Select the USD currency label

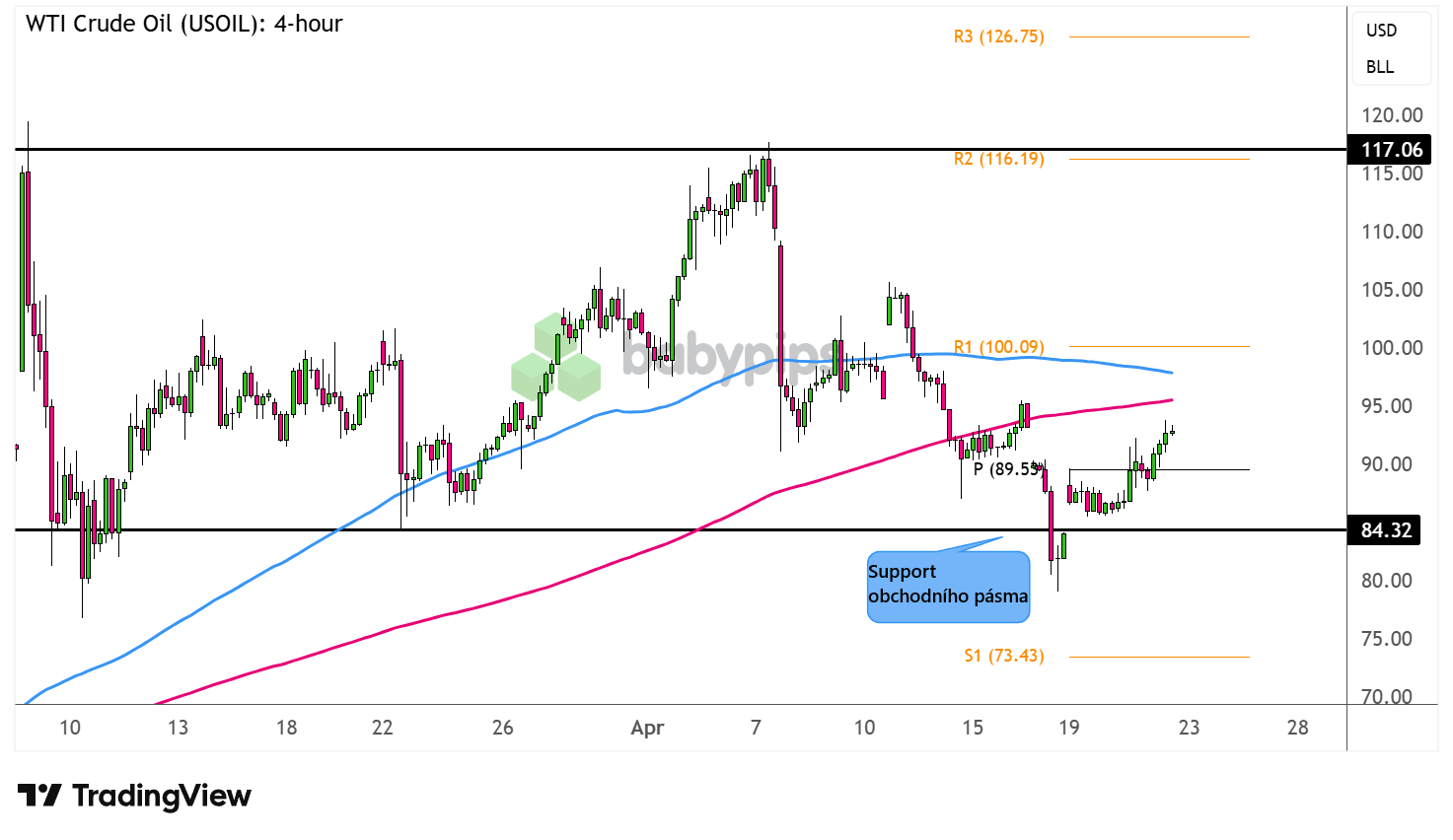click(1381, 31)
